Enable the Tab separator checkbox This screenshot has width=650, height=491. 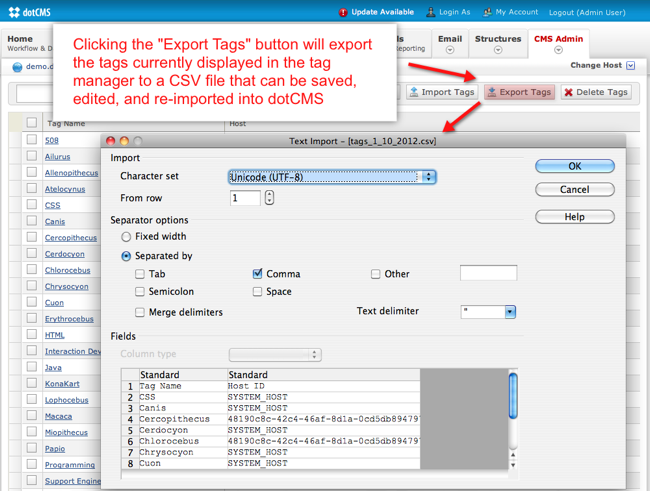pyautogui.click(x=140, y=274)
